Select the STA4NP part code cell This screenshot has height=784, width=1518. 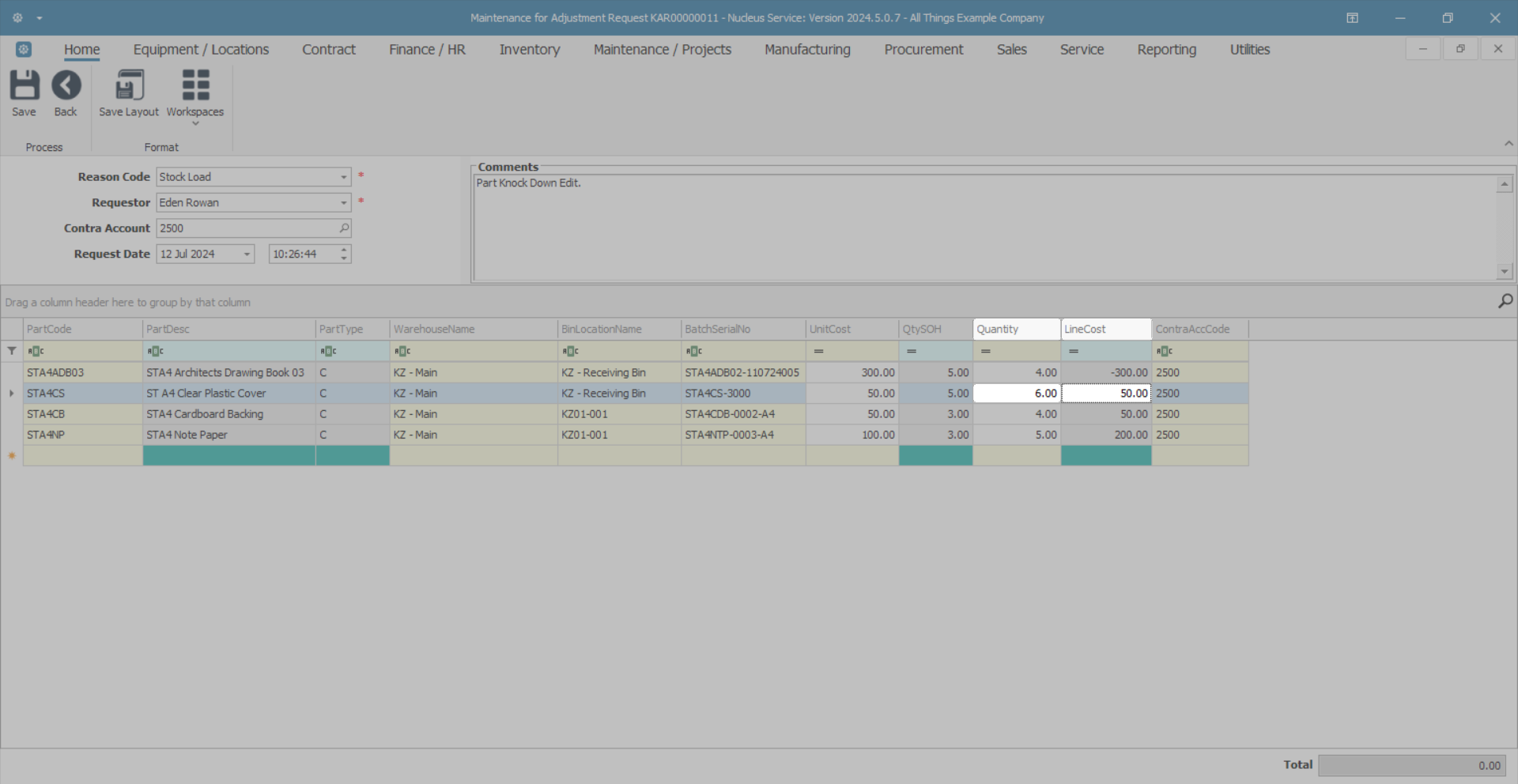click(x=83, y=435)
